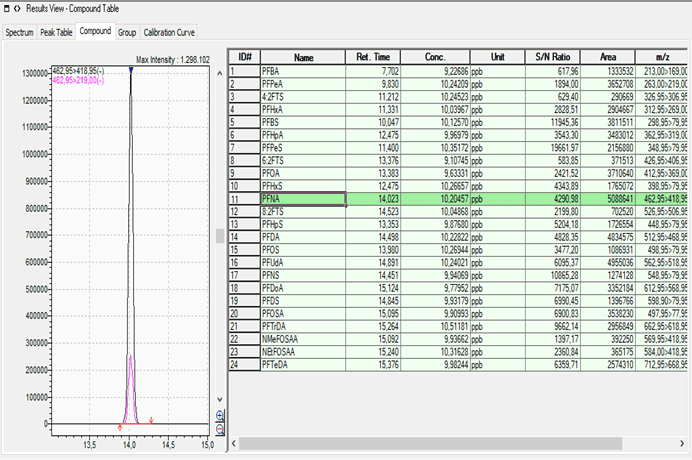Click the red peak end marker
The height and width of the screenshot is (460, 692).
click(151, 420)
